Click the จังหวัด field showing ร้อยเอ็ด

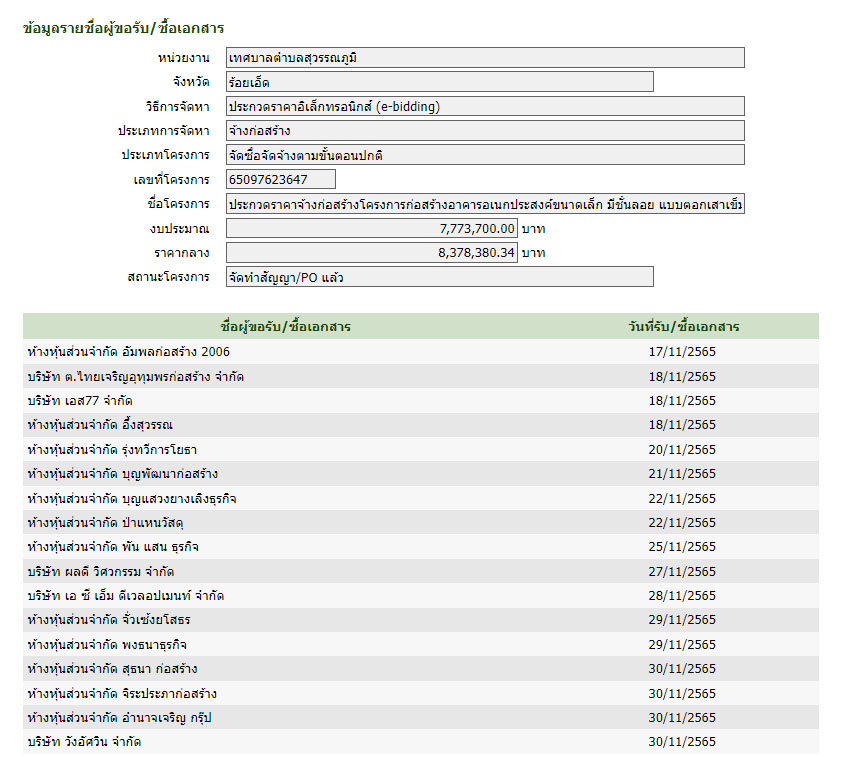439,82
